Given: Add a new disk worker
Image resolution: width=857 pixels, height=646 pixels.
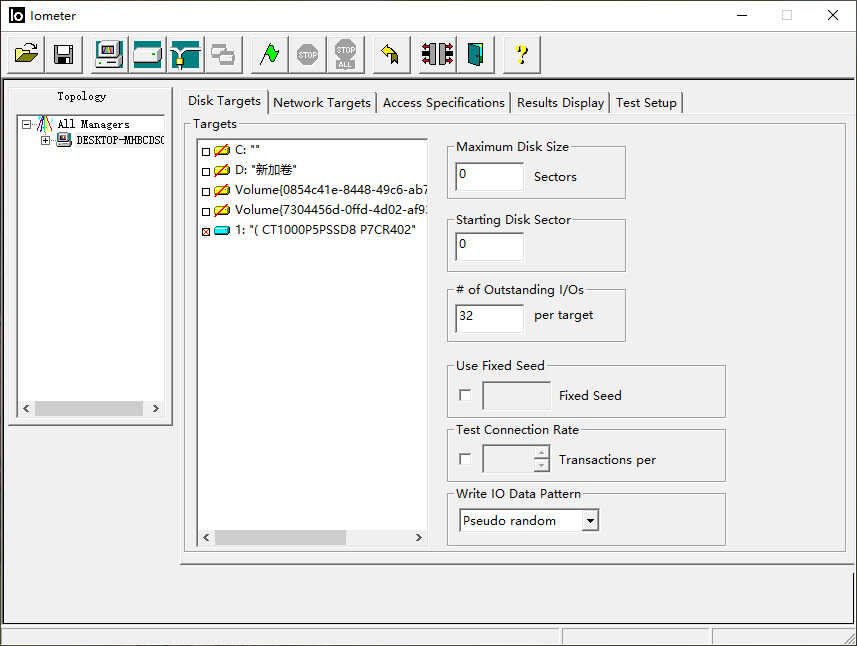Looking at the screenshot, I should click(147, 54).
